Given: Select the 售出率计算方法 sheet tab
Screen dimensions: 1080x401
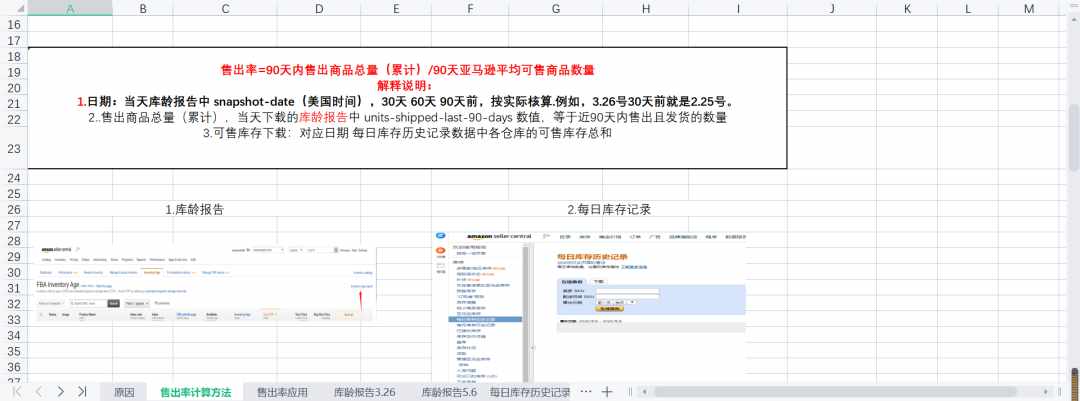Looking at the screenshot, I should tap(196, 392).
